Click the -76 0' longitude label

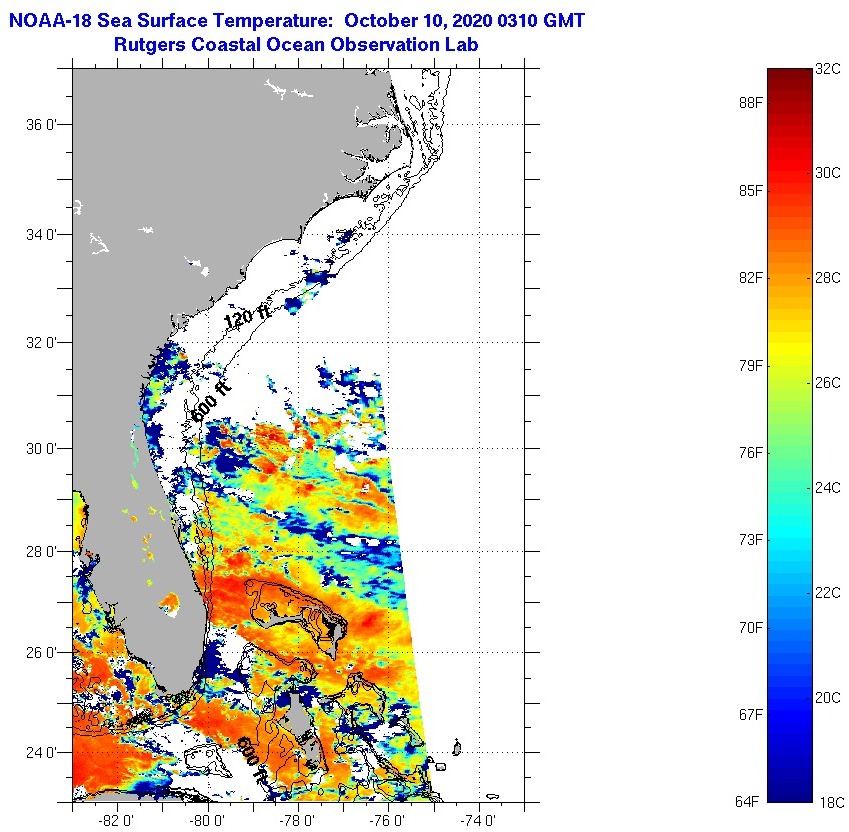coord(388,821)
